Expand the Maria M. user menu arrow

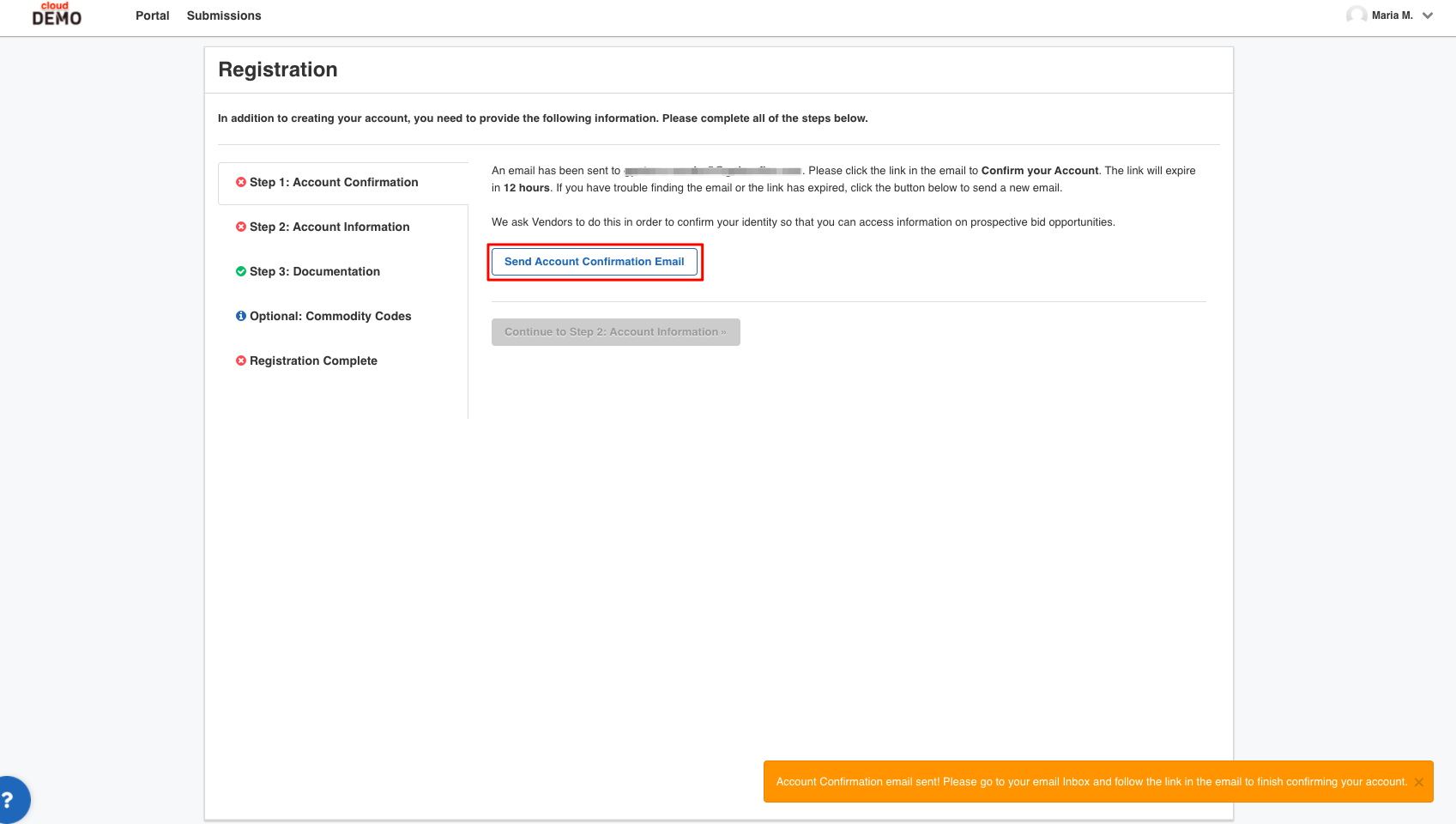pyautogui.click(x=1428, y=15)
